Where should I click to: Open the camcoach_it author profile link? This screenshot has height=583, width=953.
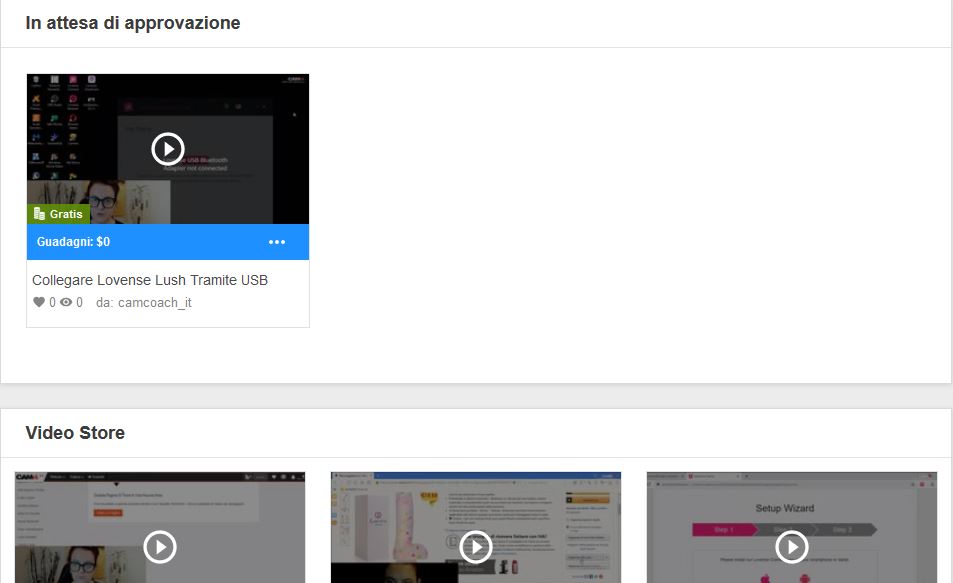154,303
